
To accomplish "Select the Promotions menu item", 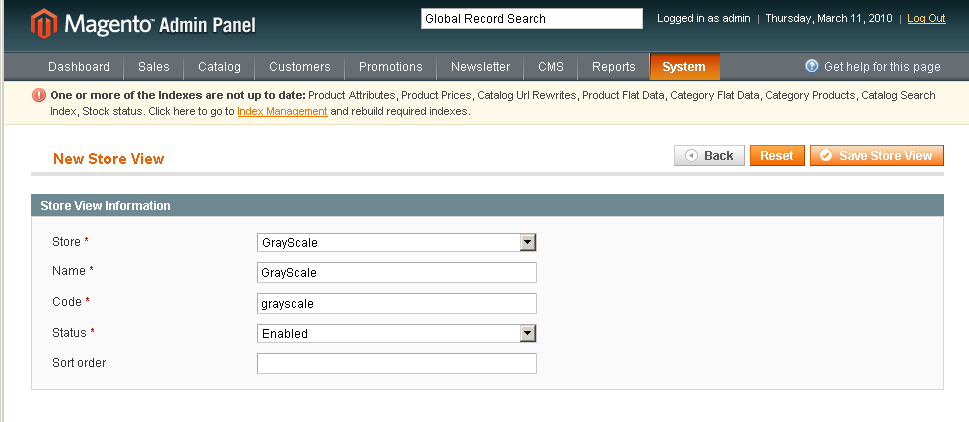I will pyautogui.click(x=391, y=67).
